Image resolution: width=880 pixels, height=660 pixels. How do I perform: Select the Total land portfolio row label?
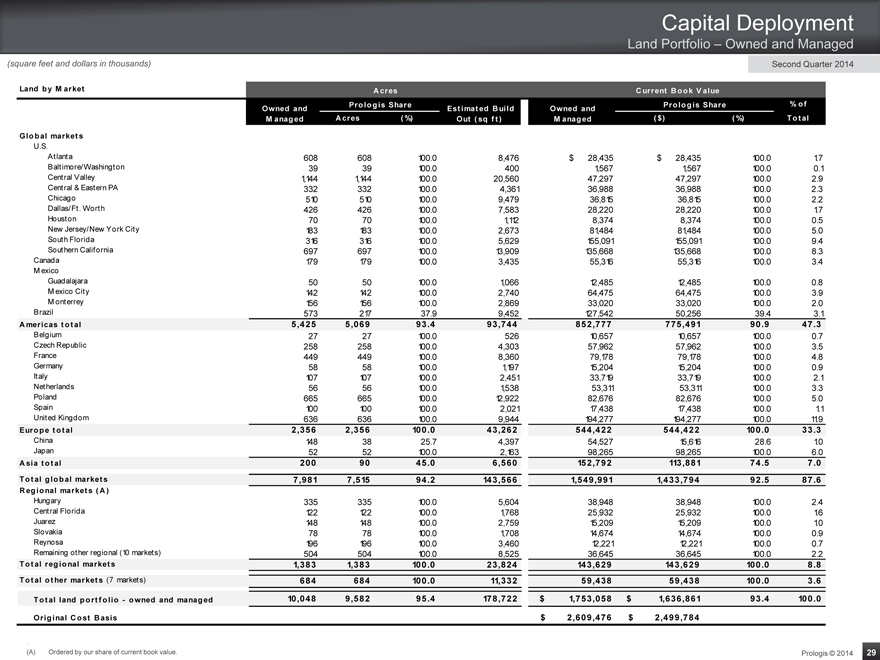pyautogui.click(x=123, y=599)
